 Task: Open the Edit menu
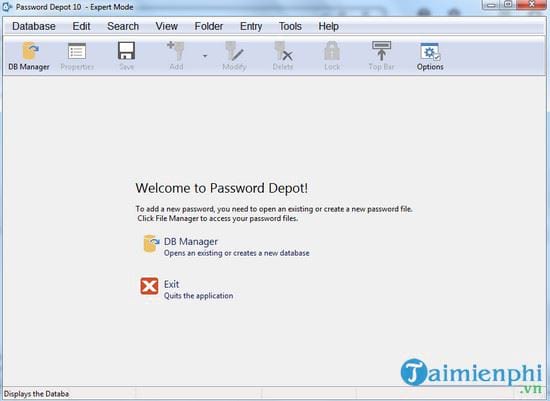click(x=81, y=26)
